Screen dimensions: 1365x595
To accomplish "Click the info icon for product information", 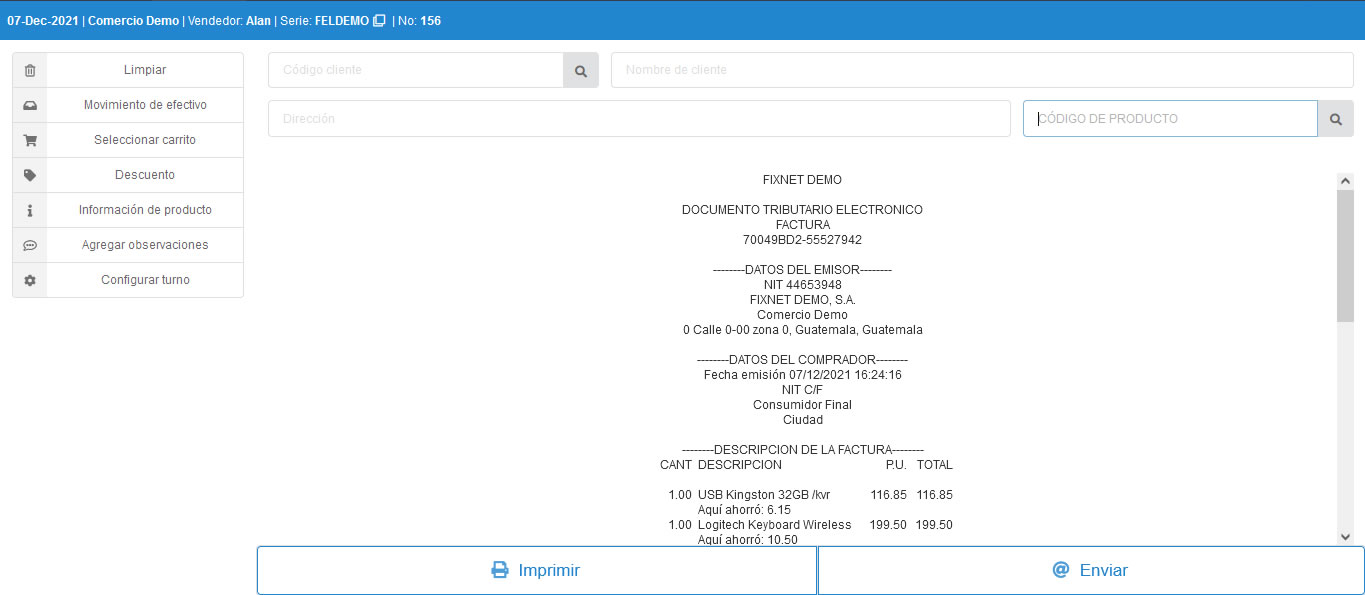I will [x=30, y=210].
